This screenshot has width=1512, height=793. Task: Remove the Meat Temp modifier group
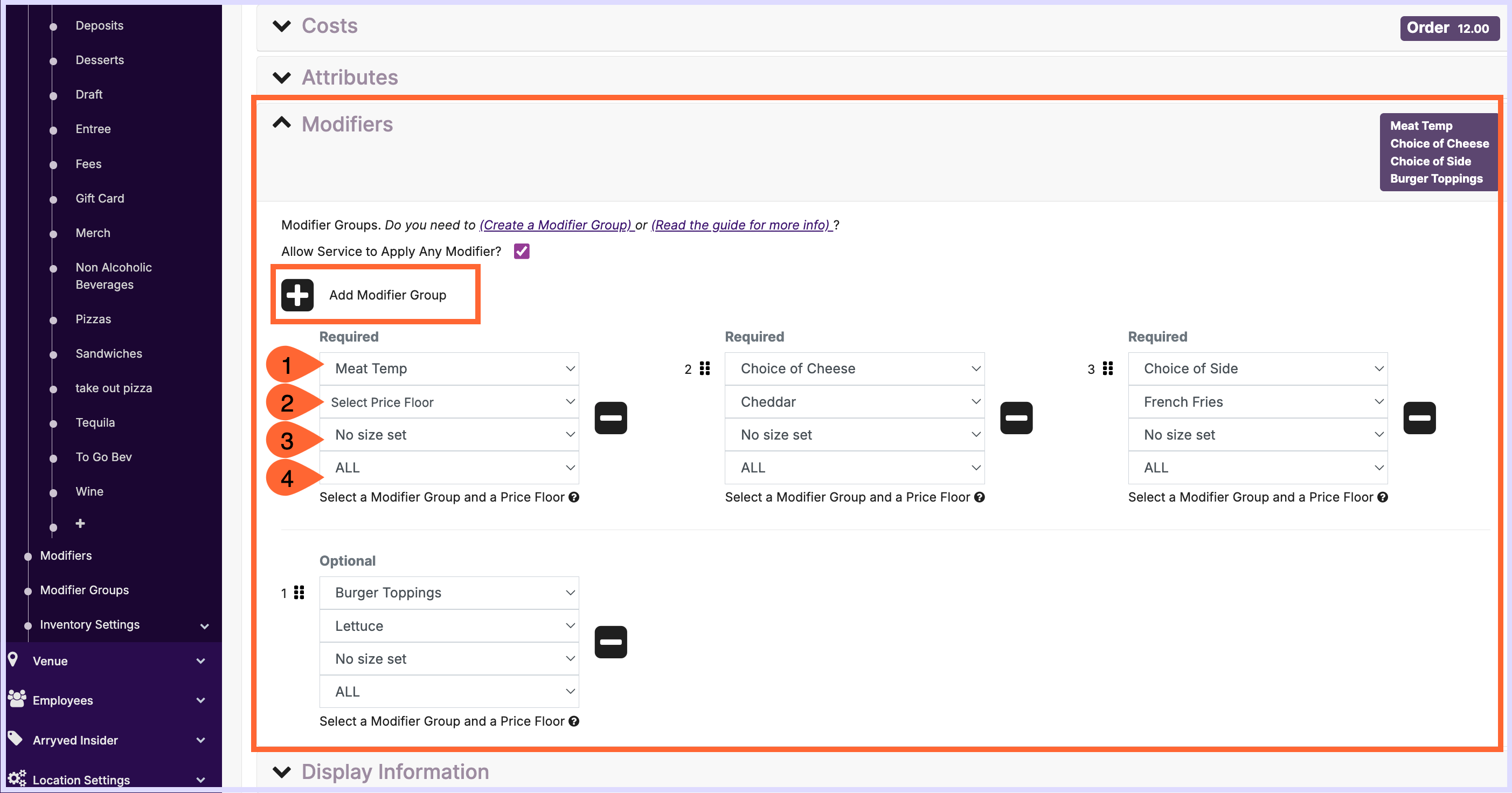(x=611, y=418)
